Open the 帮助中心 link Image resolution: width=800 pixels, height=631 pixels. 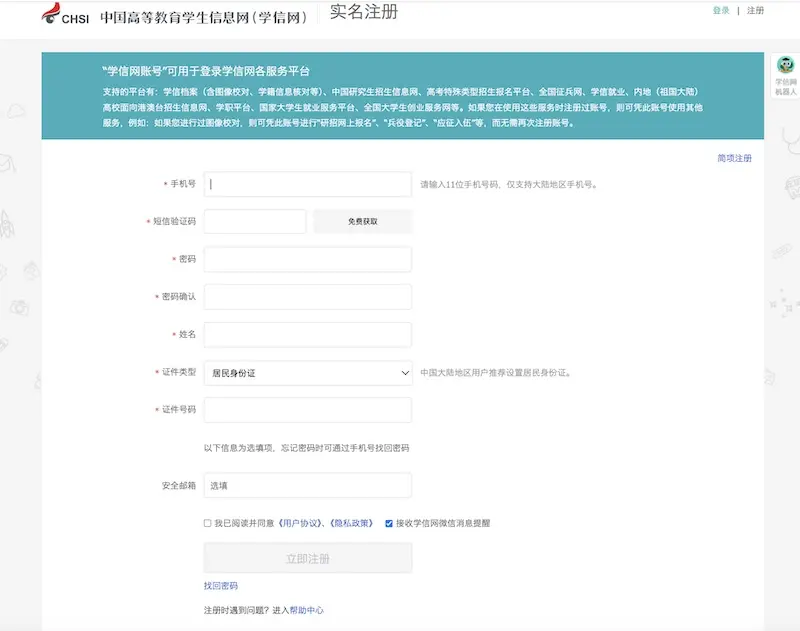tap(307, 610)
